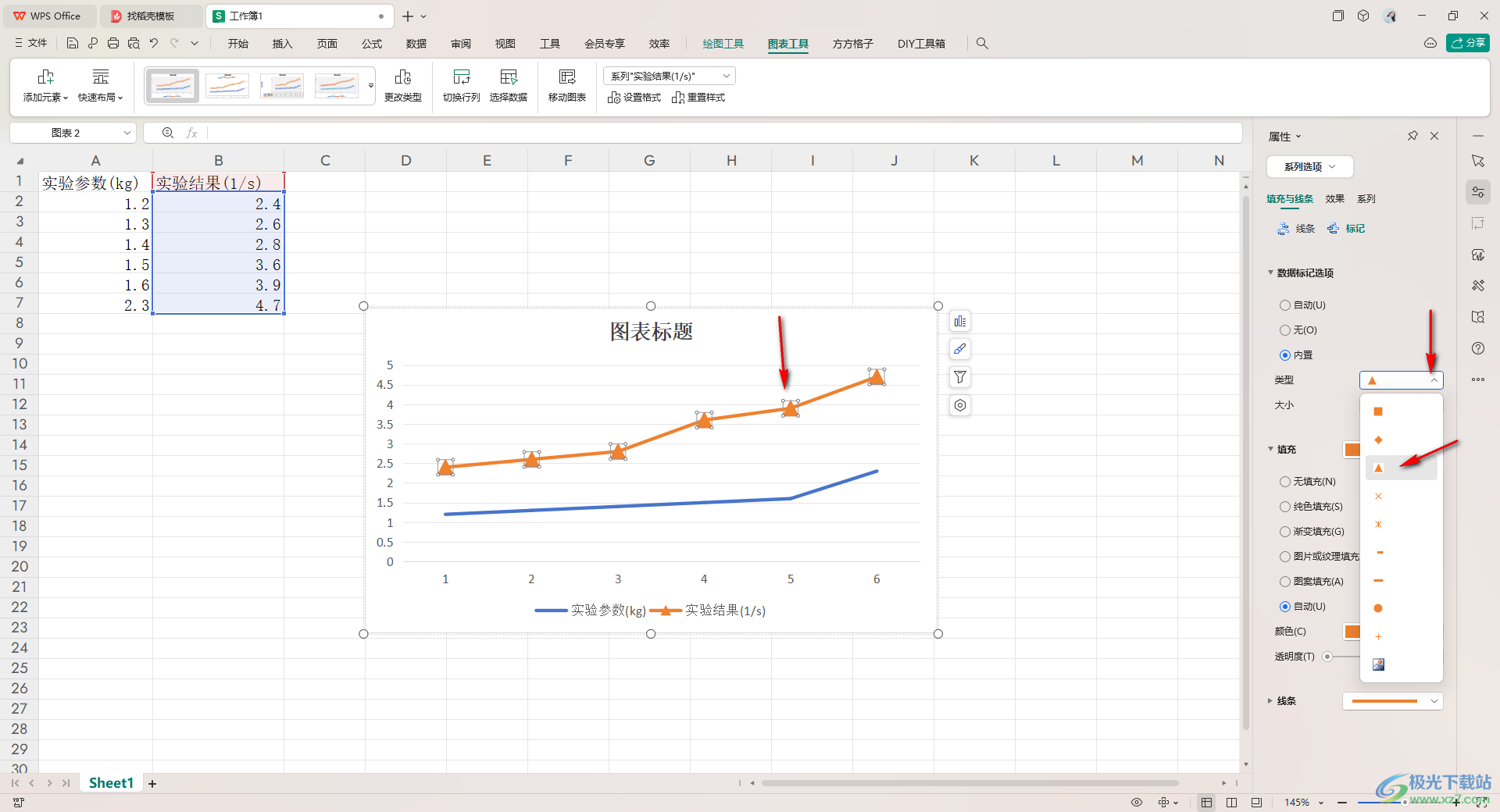Click the Save icon in quick toolbar
Screen dimensions: 1500x812
tap(73, 44)
